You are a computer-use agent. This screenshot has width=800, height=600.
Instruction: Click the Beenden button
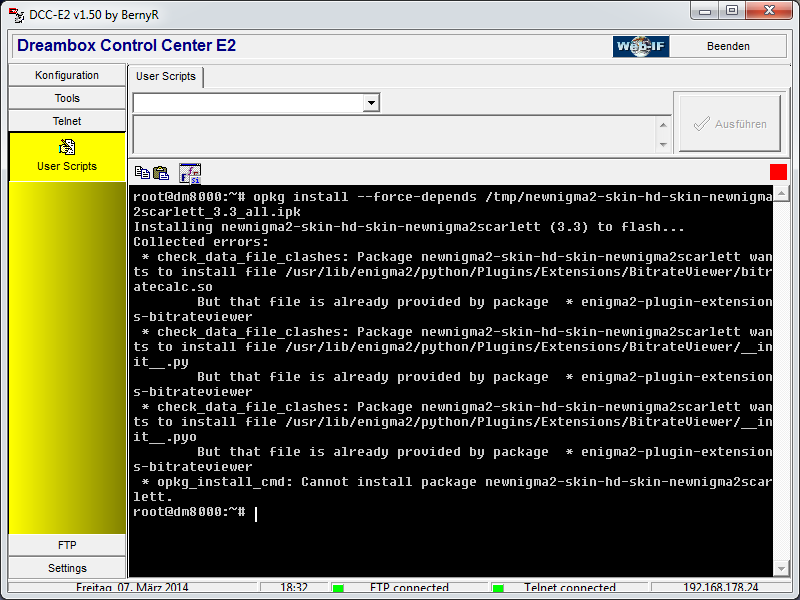(x=728, y=46)
